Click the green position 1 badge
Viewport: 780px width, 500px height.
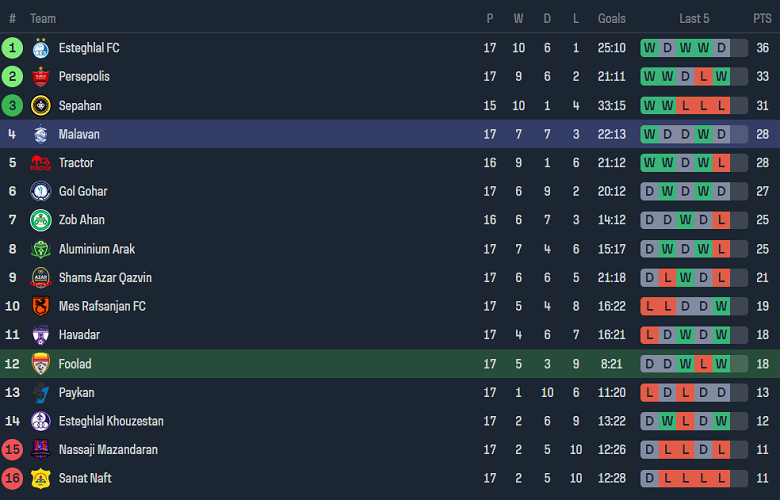point(12,48)
